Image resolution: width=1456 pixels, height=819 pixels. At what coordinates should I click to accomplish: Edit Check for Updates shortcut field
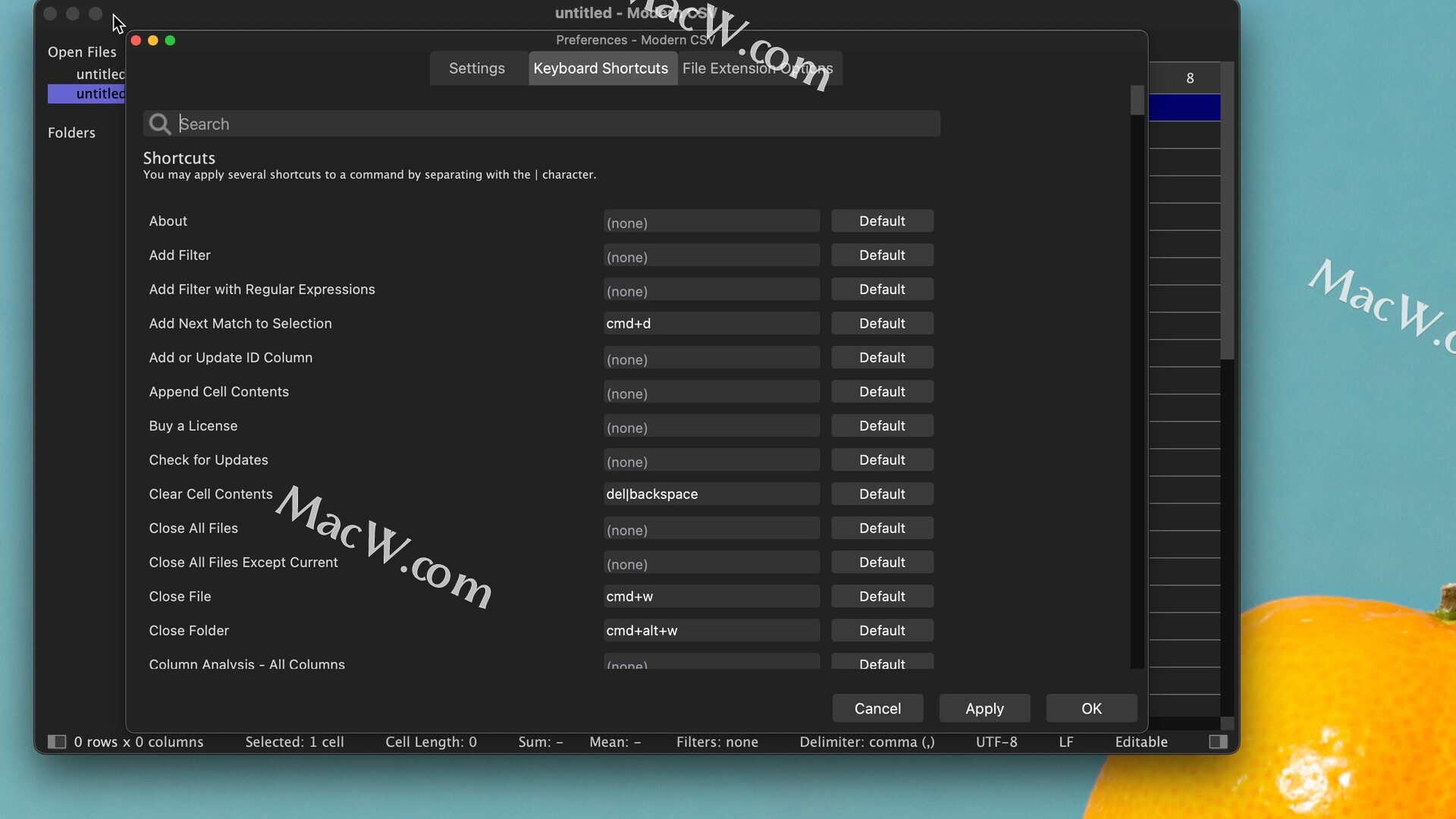click(711, 460)
